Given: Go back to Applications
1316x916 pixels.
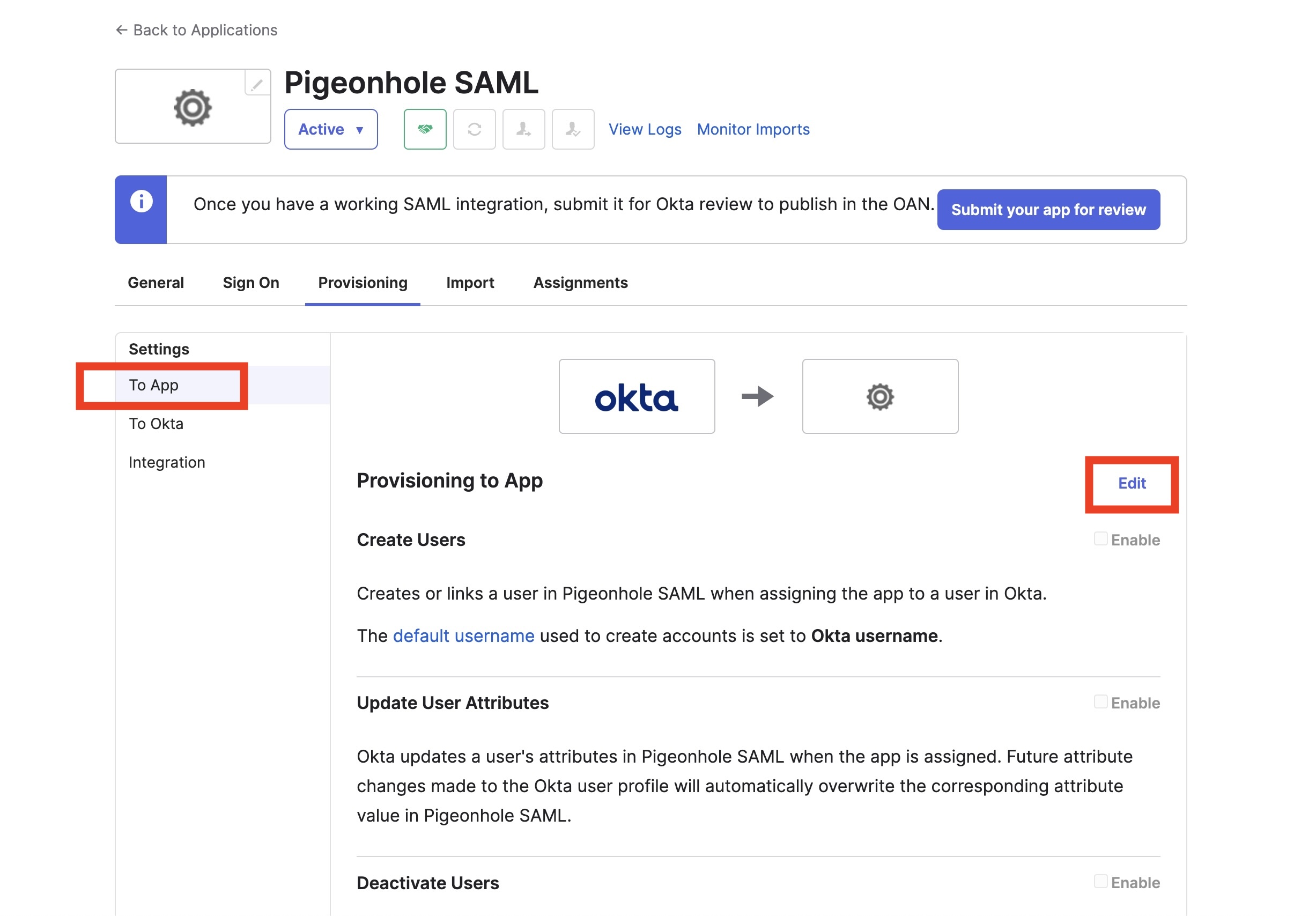Looking at the screenshot, I should click(x=197, y=30).
